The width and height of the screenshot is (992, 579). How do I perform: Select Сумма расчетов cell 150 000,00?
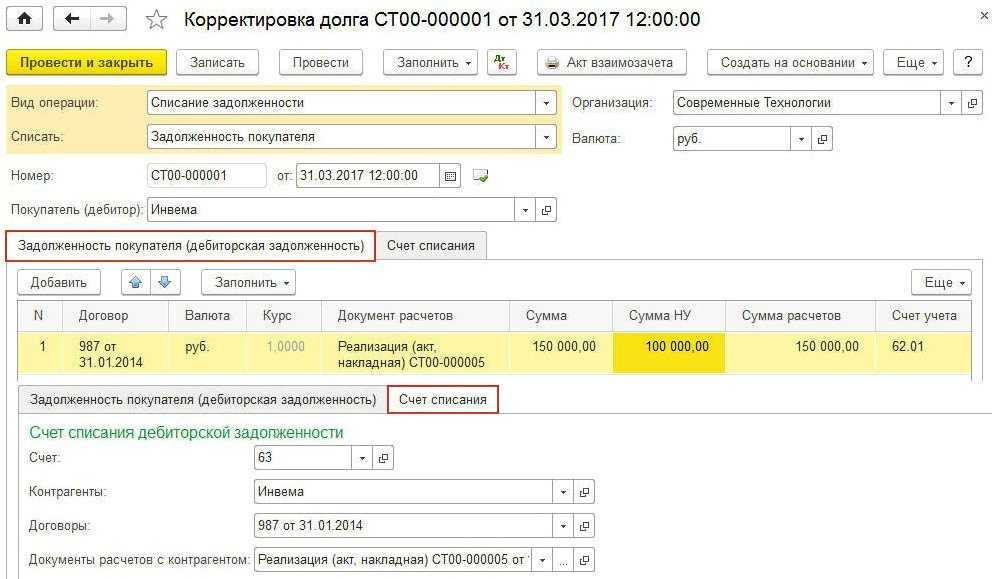pyautogui.click(x=800, y=353)
